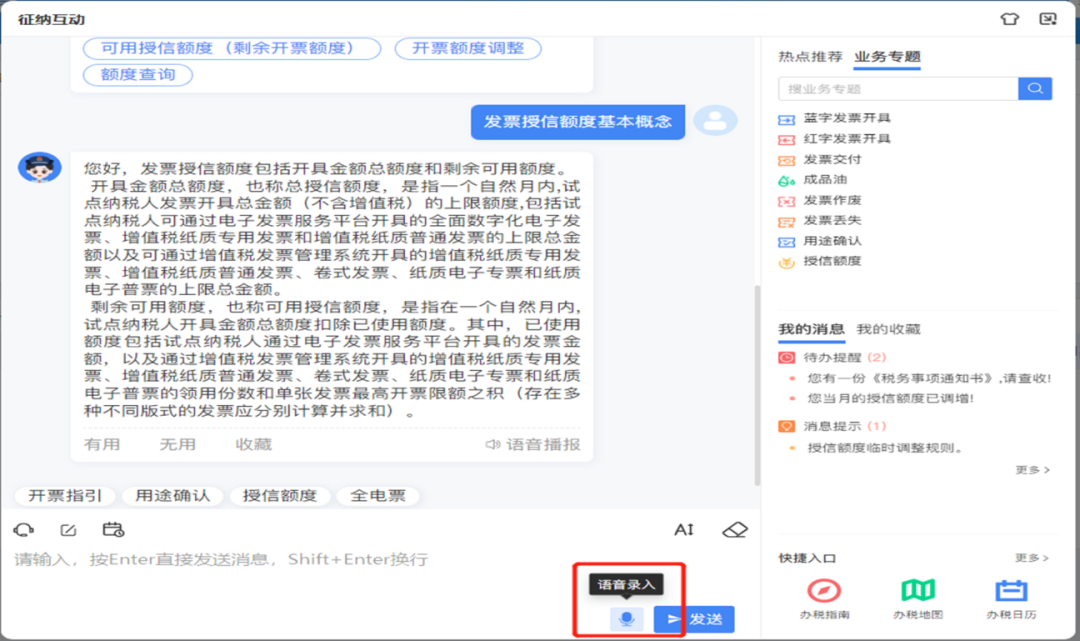
Task: Select 用途确认 quick chip above input
Action: coord(172,496)
